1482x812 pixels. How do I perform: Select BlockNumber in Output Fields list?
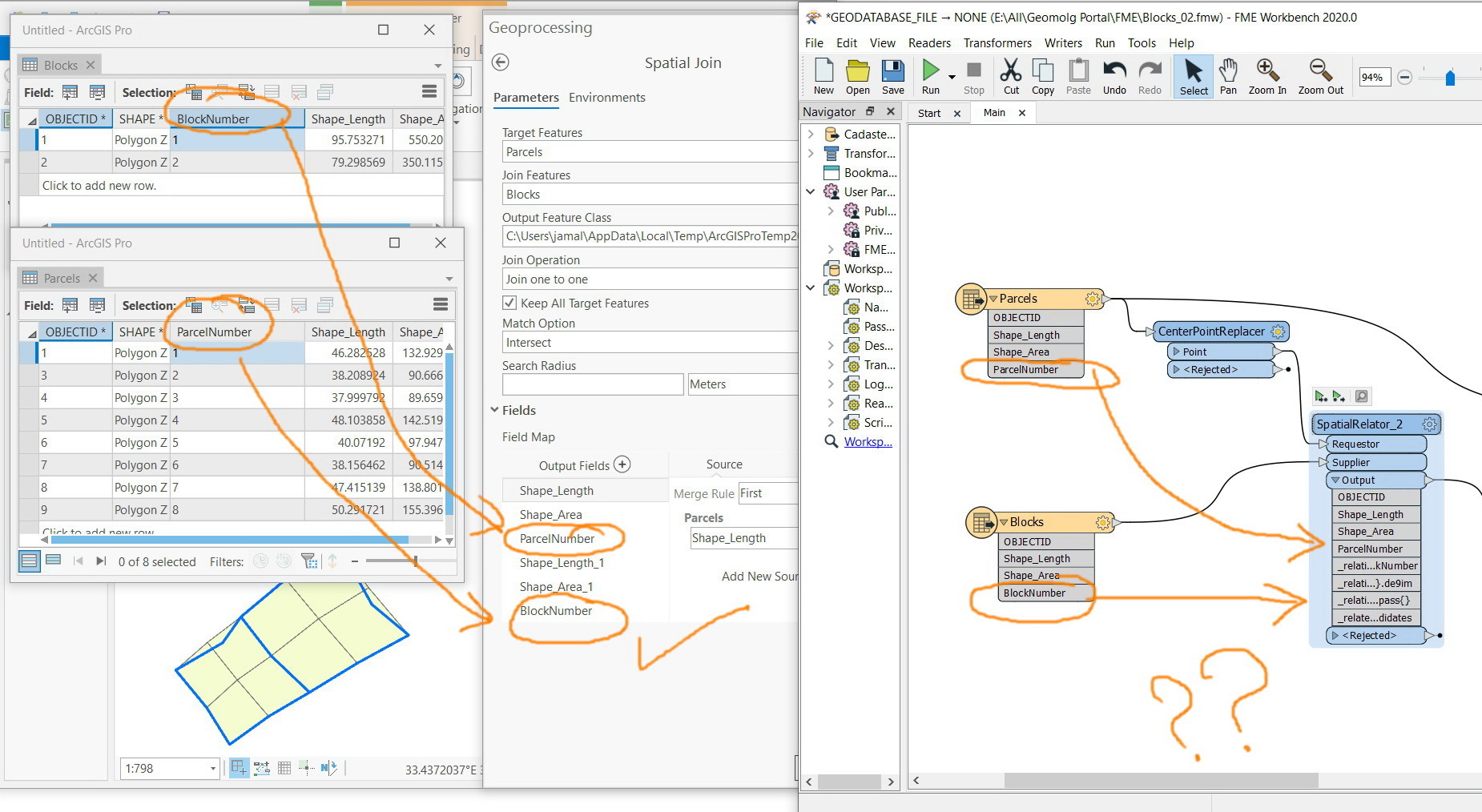pos(556,611)
